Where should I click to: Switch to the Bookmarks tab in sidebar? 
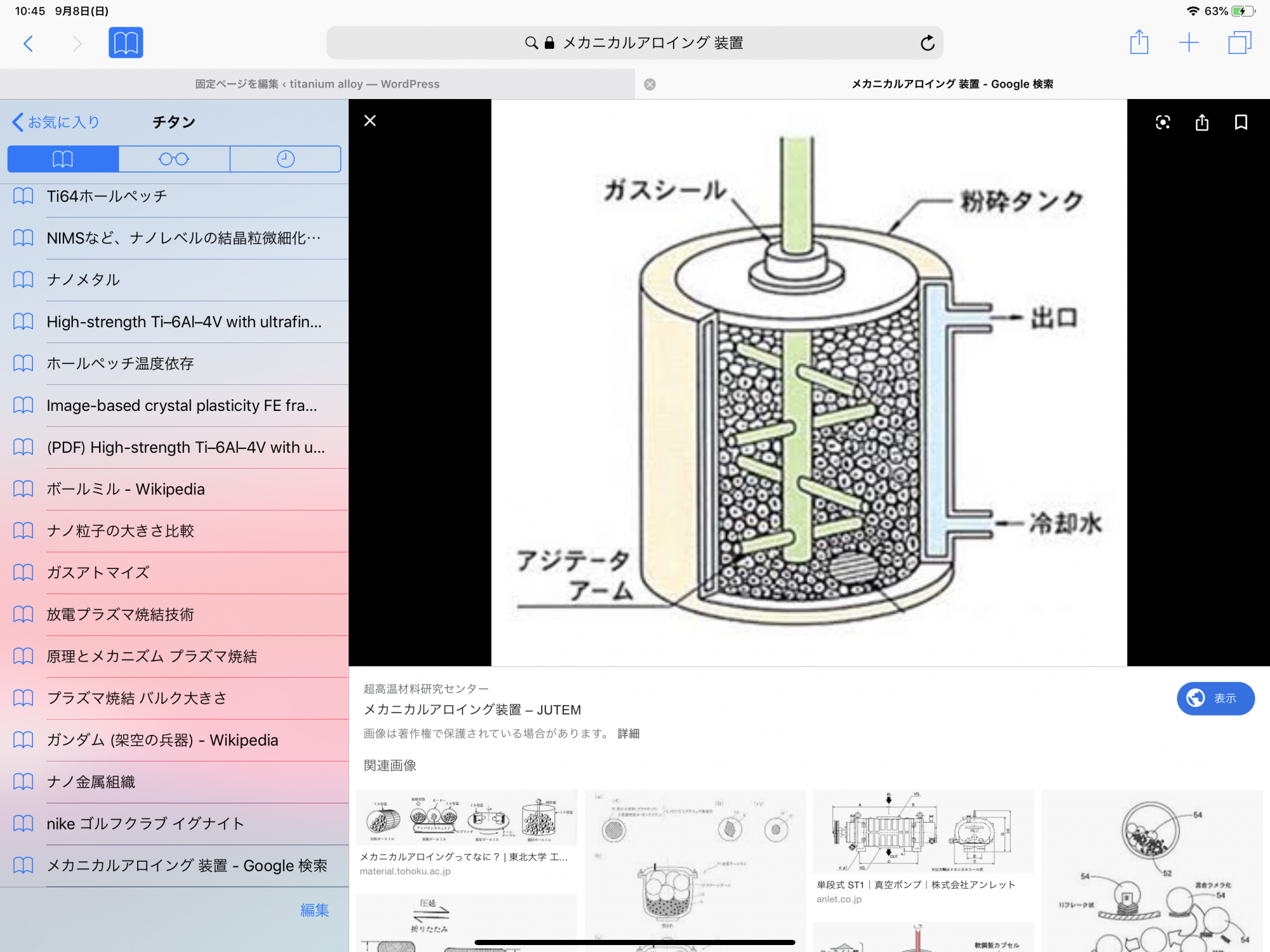pyautogui.click(x=63, y=159)
